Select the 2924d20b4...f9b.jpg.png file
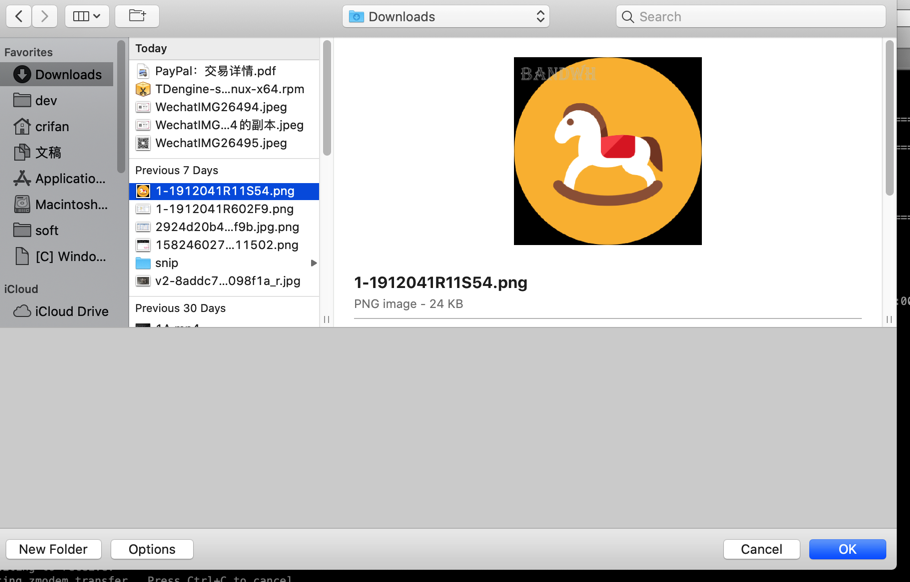 point(224,227)
